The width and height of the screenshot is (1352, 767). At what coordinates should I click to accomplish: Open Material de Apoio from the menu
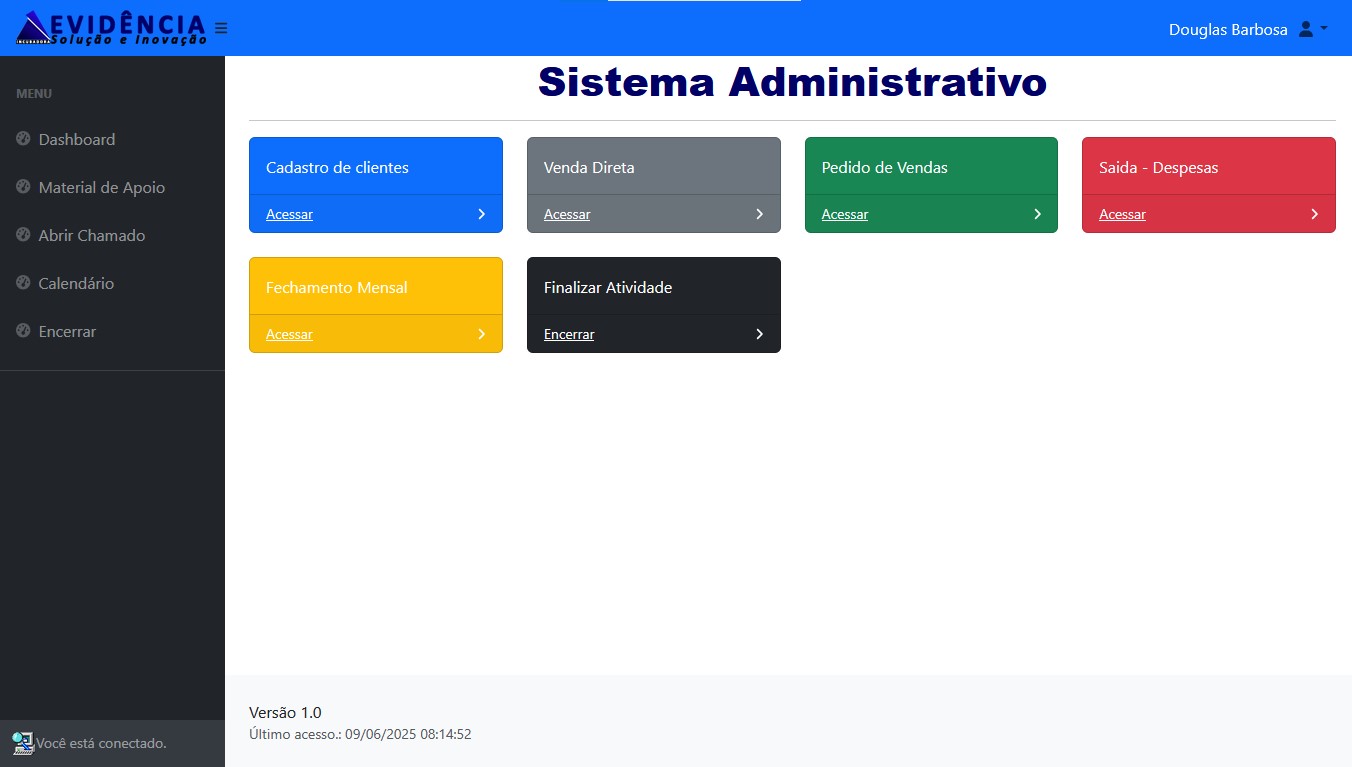101,188
